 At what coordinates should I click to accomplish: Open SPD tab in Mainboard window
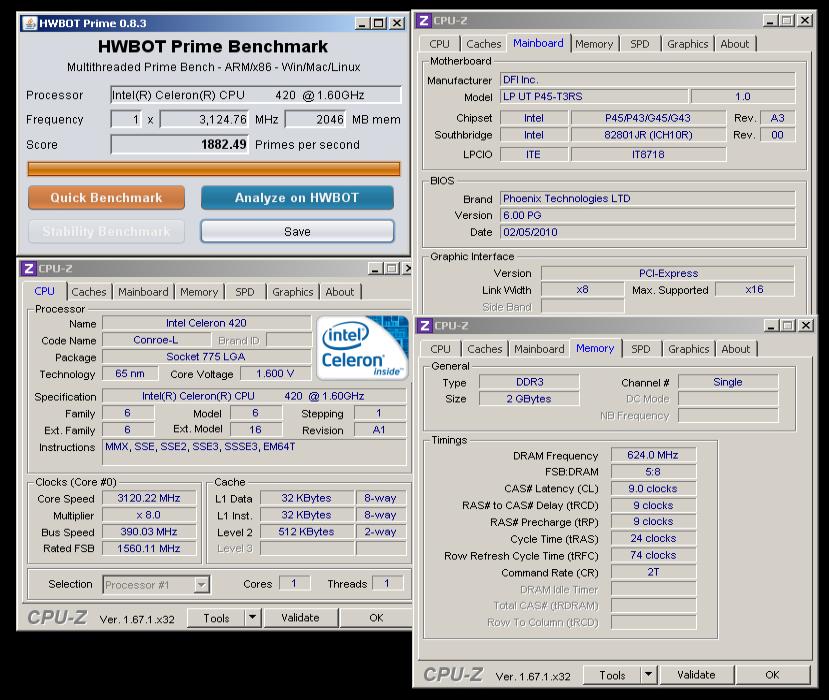pos(640,44)
